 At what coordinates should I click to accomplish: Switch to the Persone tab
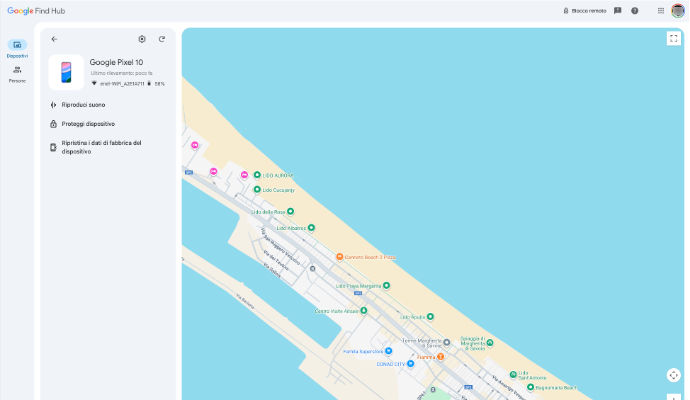pos(17,74)
